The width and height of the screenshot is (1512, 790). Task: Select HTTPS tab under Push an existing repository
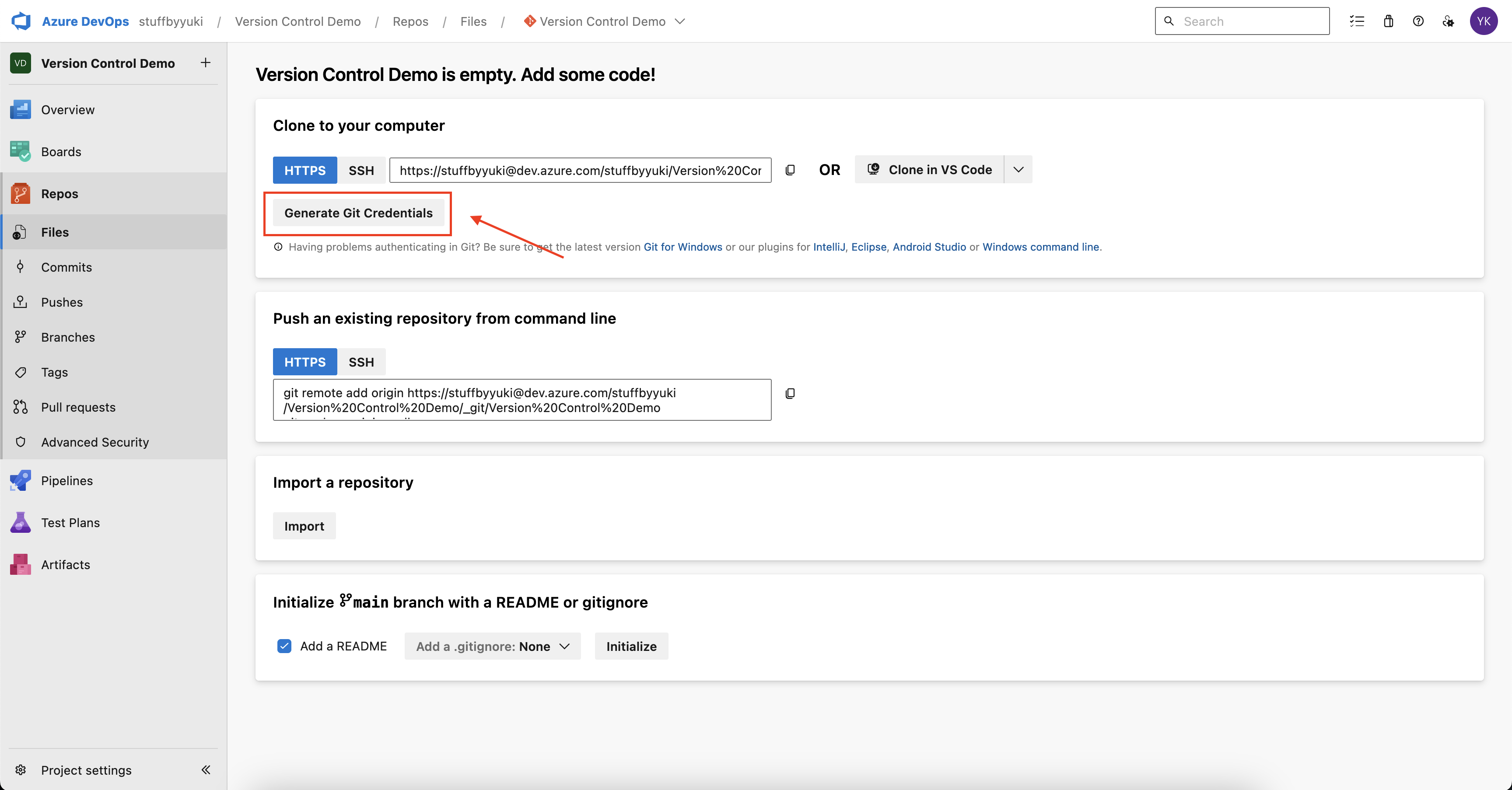click(x=304, y=362)
